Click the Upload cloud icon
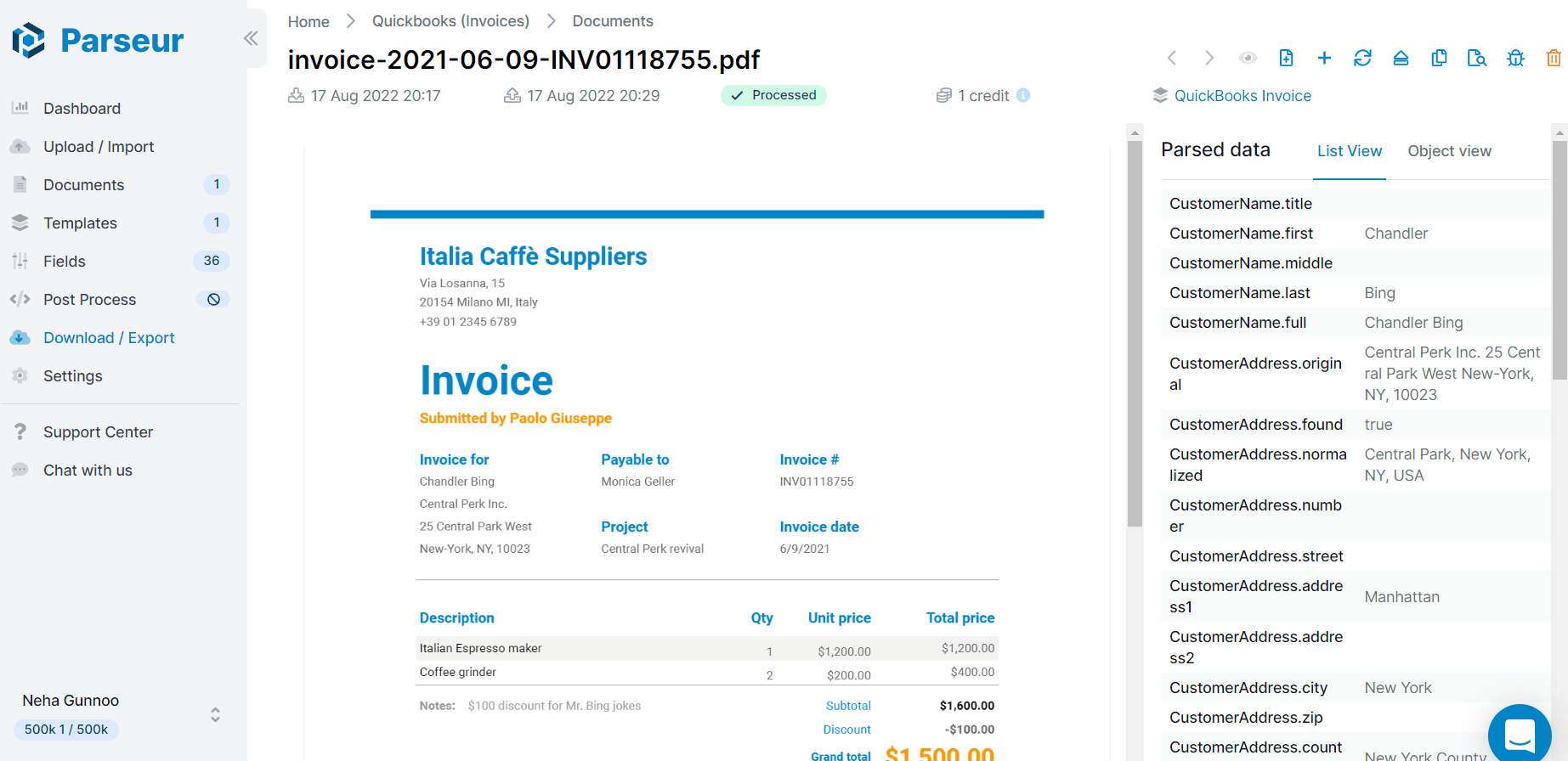 20,146
